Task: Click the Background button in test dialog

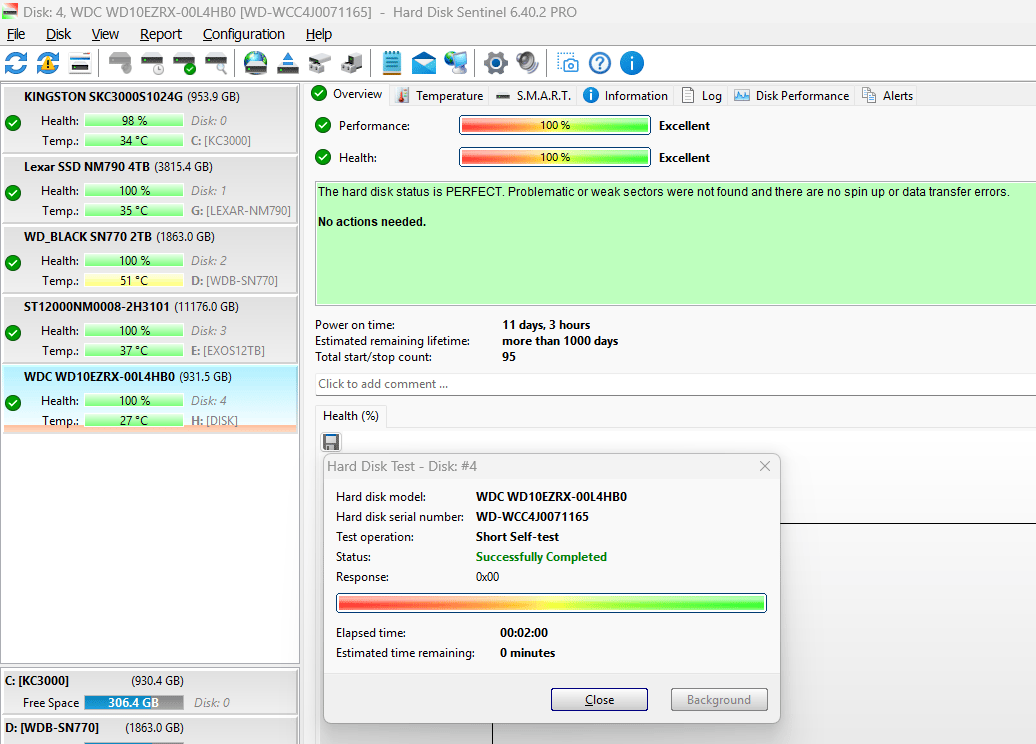Action: click(719, 700)
